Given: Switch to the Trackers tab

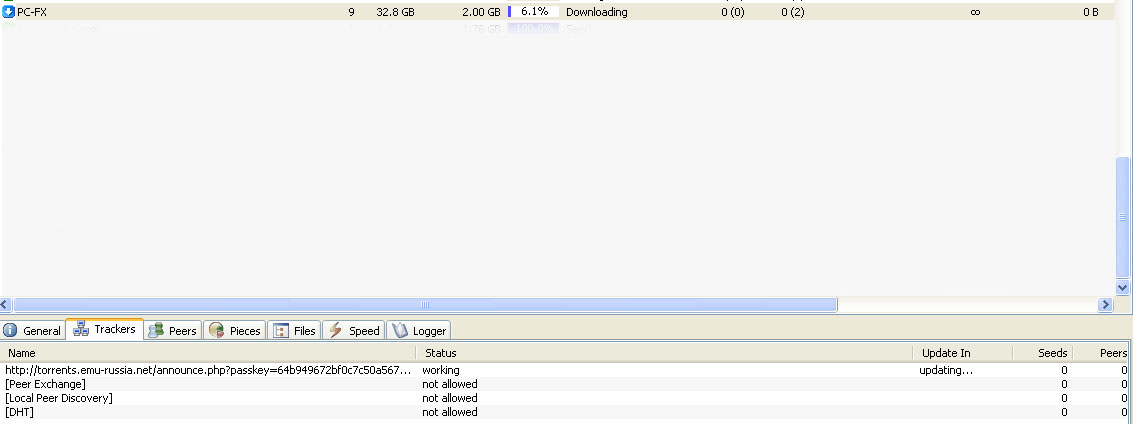Looking at the screenshot, I should [x=105, y=329].
